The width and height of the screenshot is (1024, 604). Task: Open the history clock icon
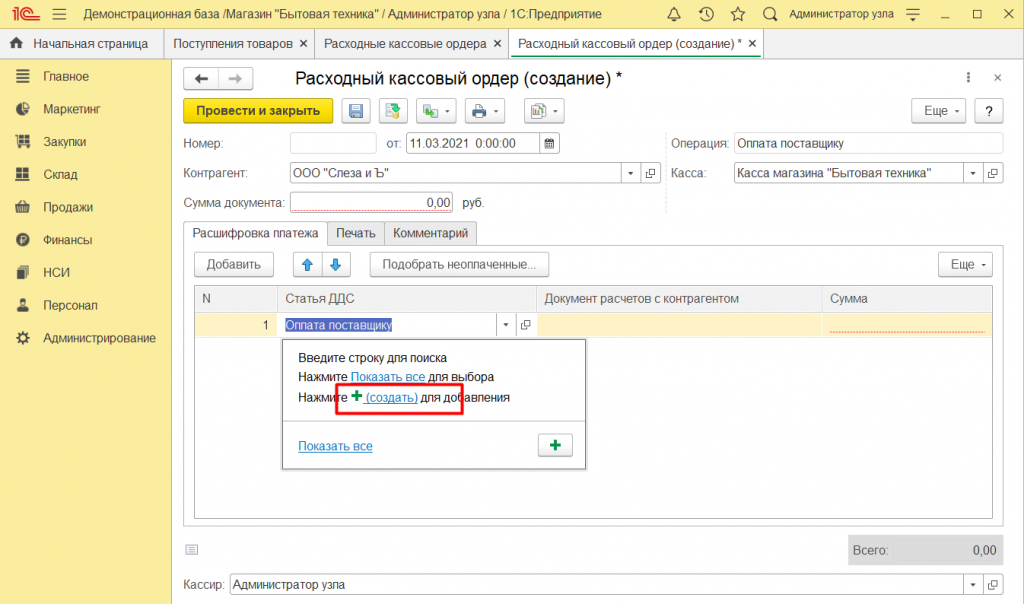[x=706, y=15]
